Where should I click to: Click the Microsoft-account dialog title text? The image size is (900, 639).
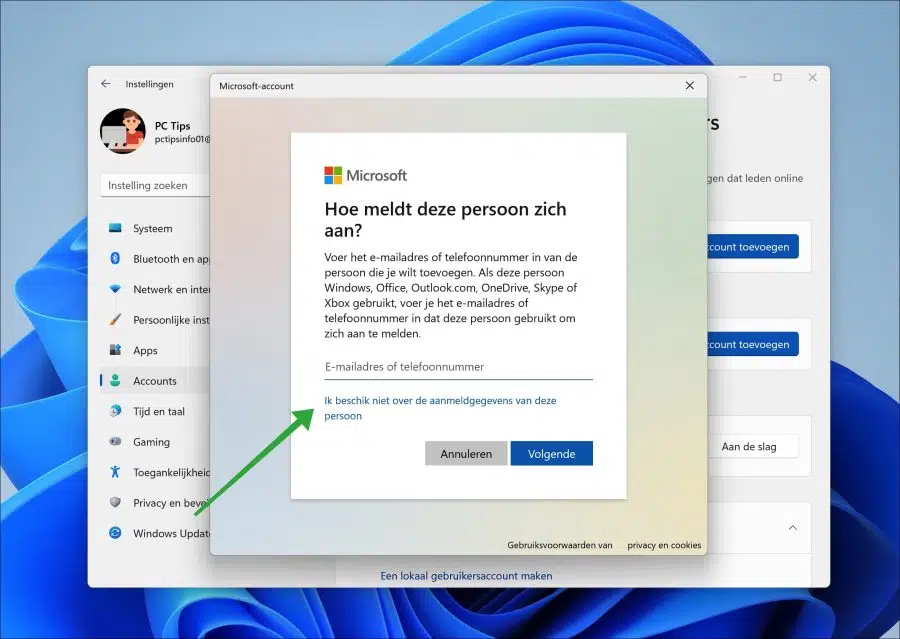pos(256,86)
